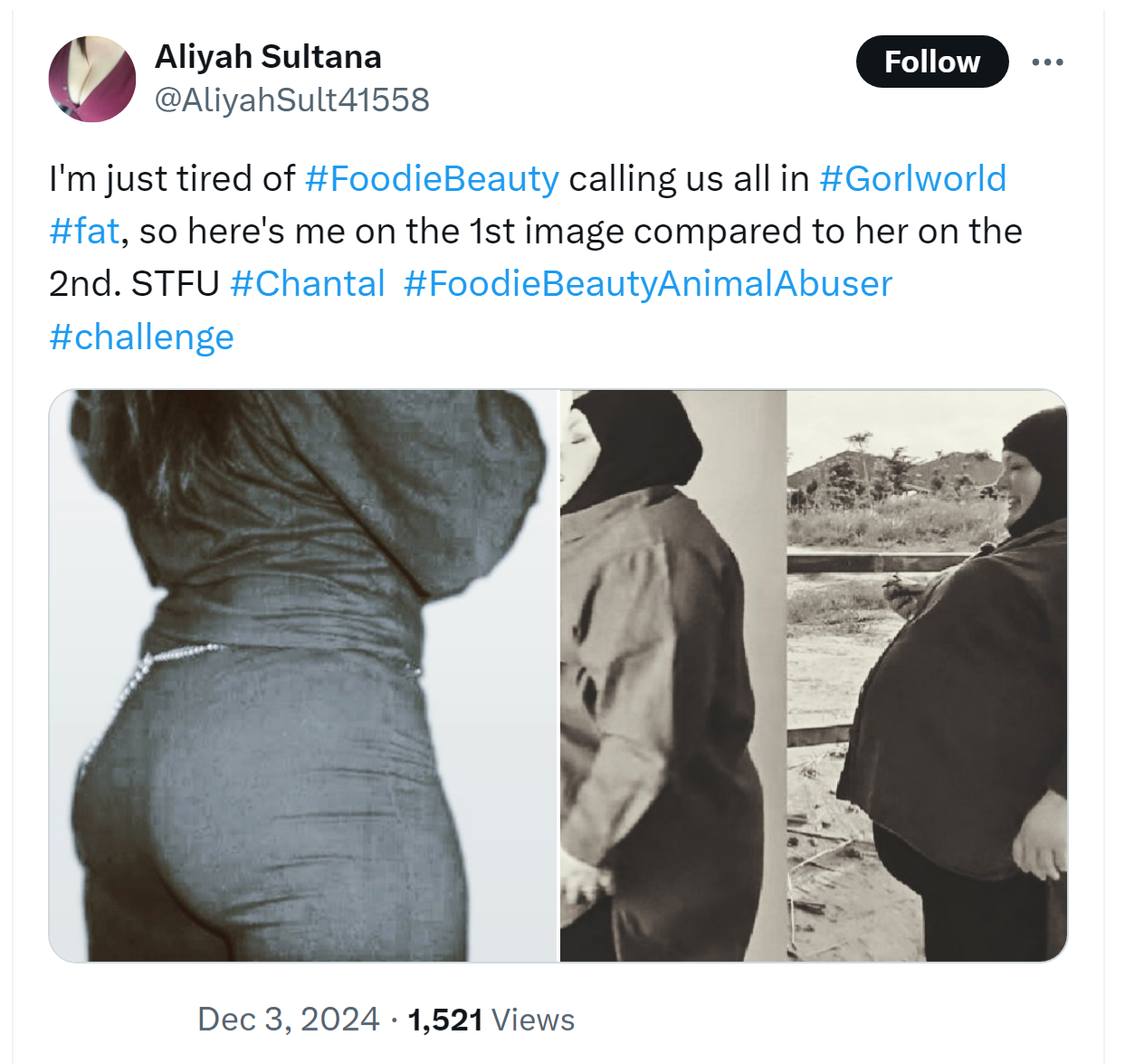The width and height of the screenshot is (1125, 1064).
Task: Click the tweet body text to open the post
Action: [x=536, y=258]
